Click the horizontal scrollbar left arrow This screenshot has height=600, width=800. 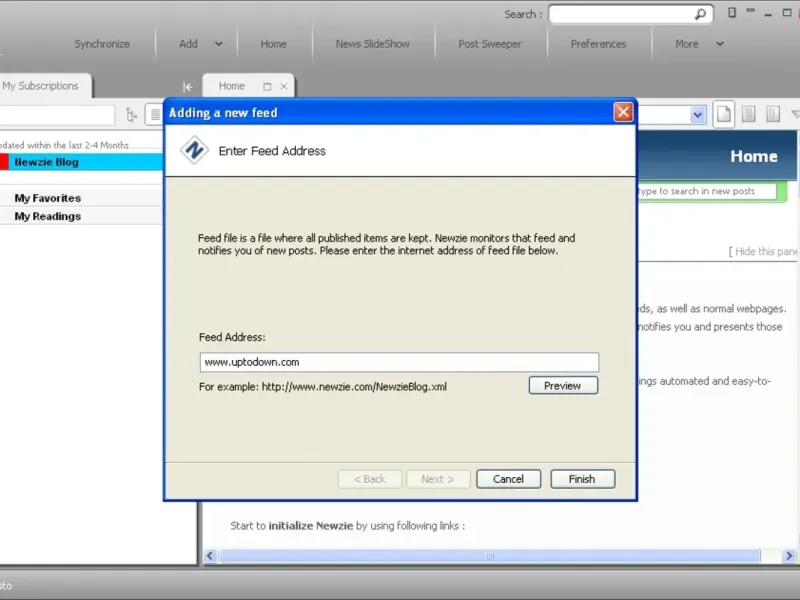click(210, 556)
